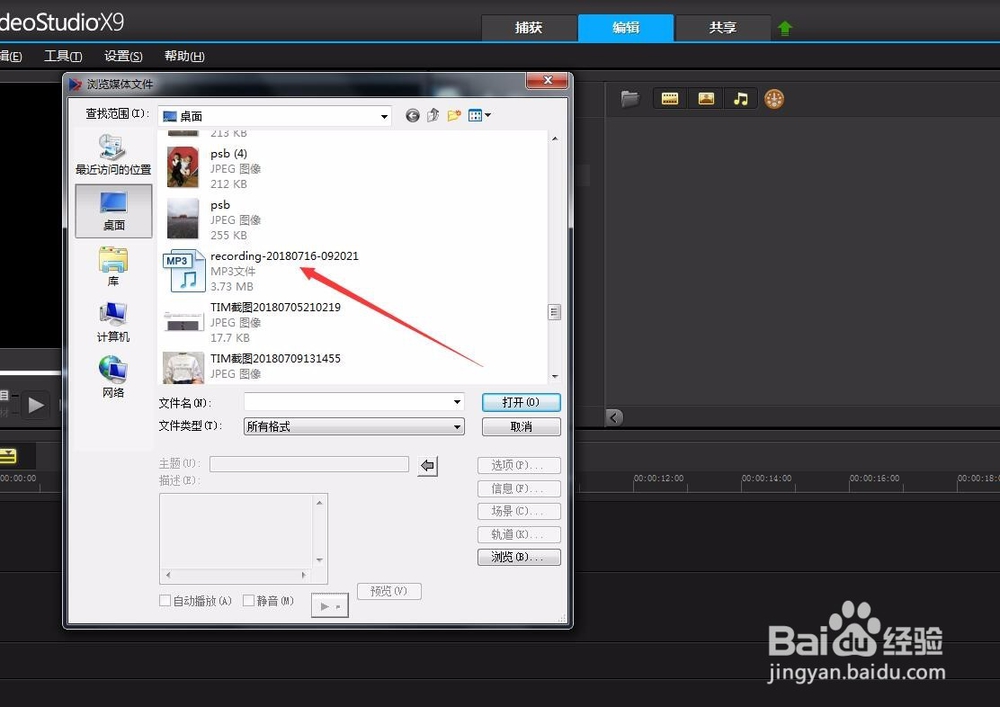The image size is (1000, 707).
Task: Click the Preview (预览) button
Action: tap(389, 591)
